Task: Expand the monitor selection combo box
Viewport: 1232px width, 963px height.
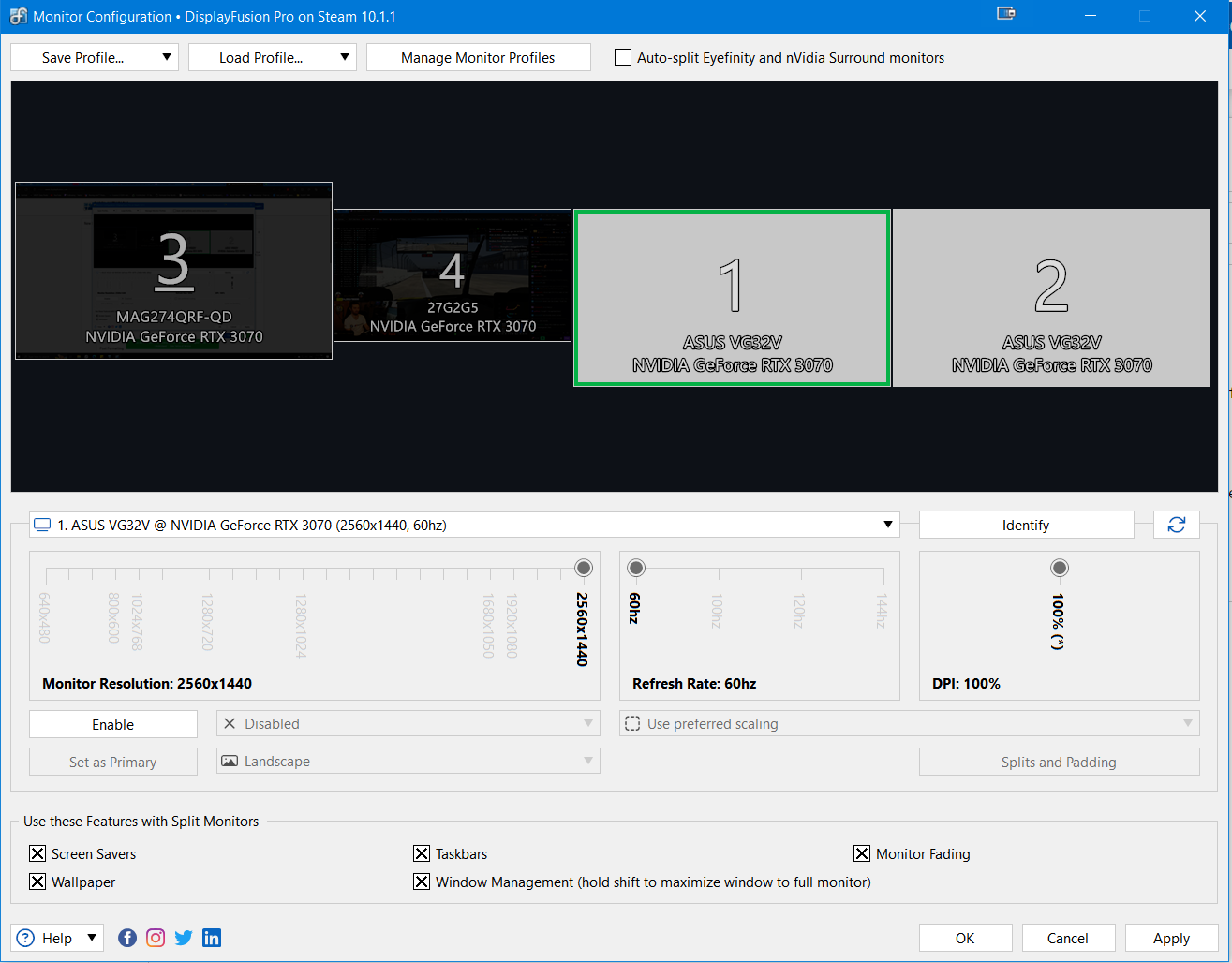Action: (465, 525)
